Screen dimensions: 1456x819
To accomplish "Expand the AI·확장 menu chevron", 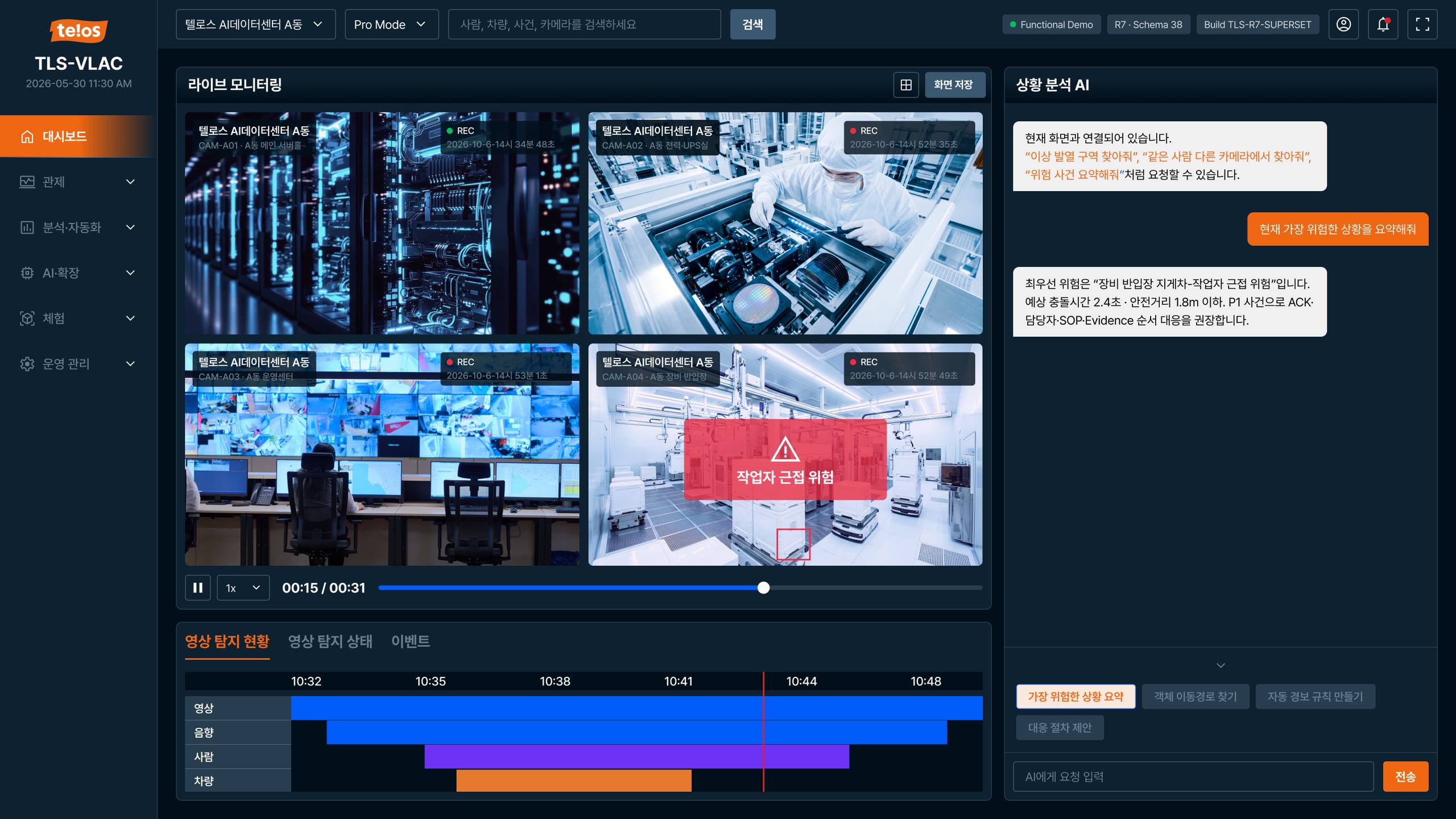I will coord(130,273).
